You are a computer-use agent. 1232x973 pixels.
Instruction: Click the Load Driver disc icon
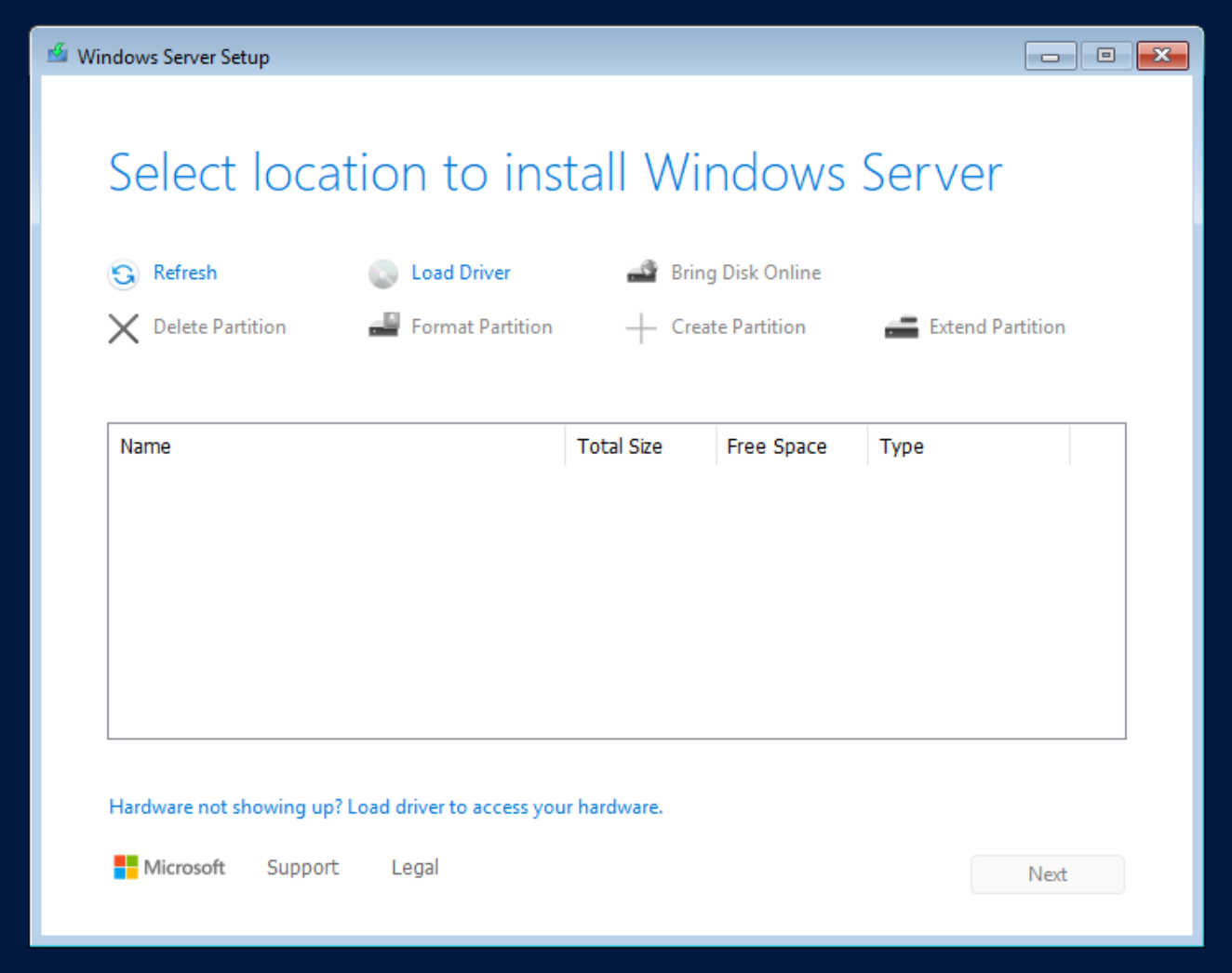coord(382,274)
